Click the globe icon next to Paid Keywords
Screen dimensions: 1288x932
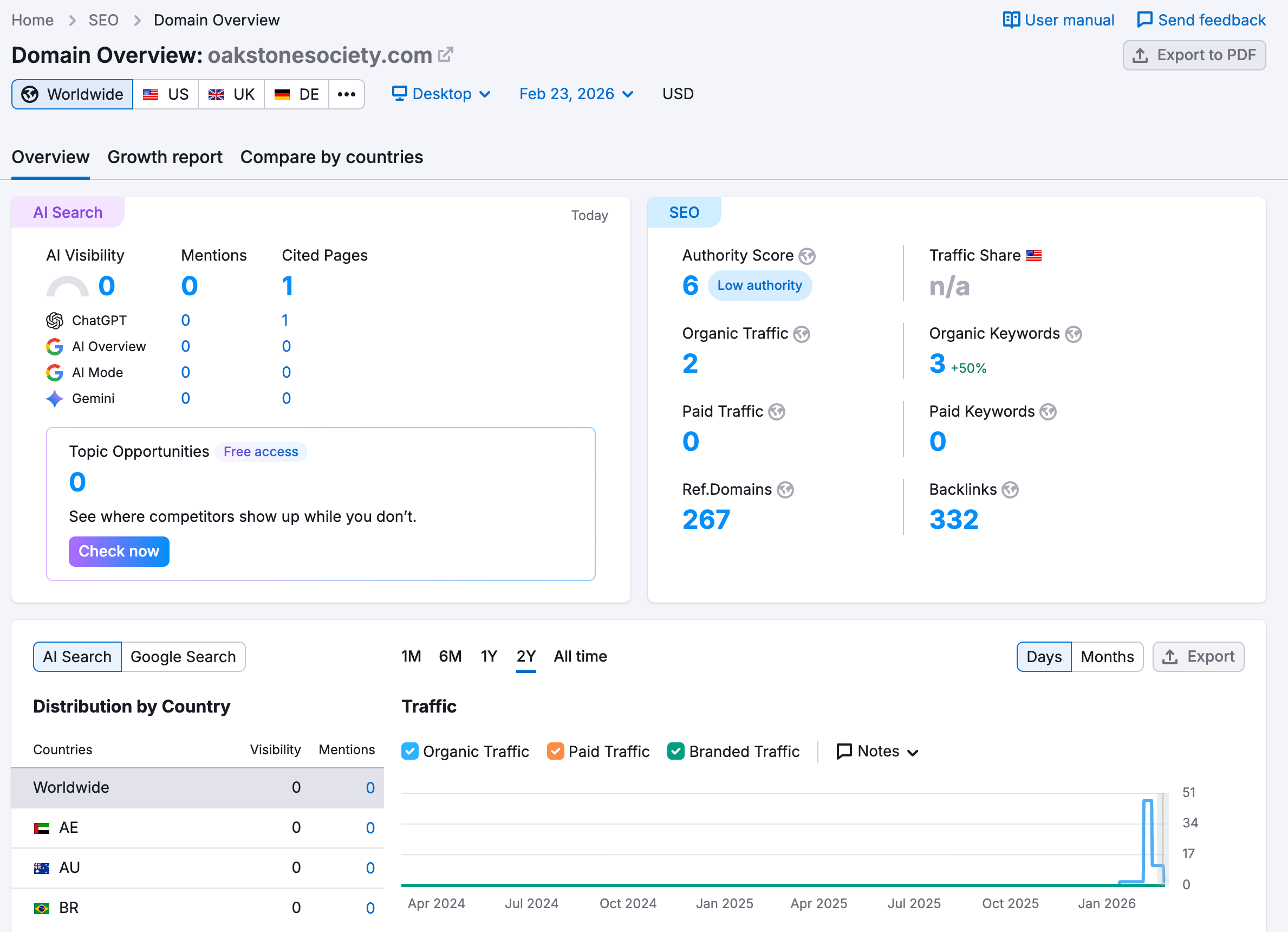click(1049, 412)
